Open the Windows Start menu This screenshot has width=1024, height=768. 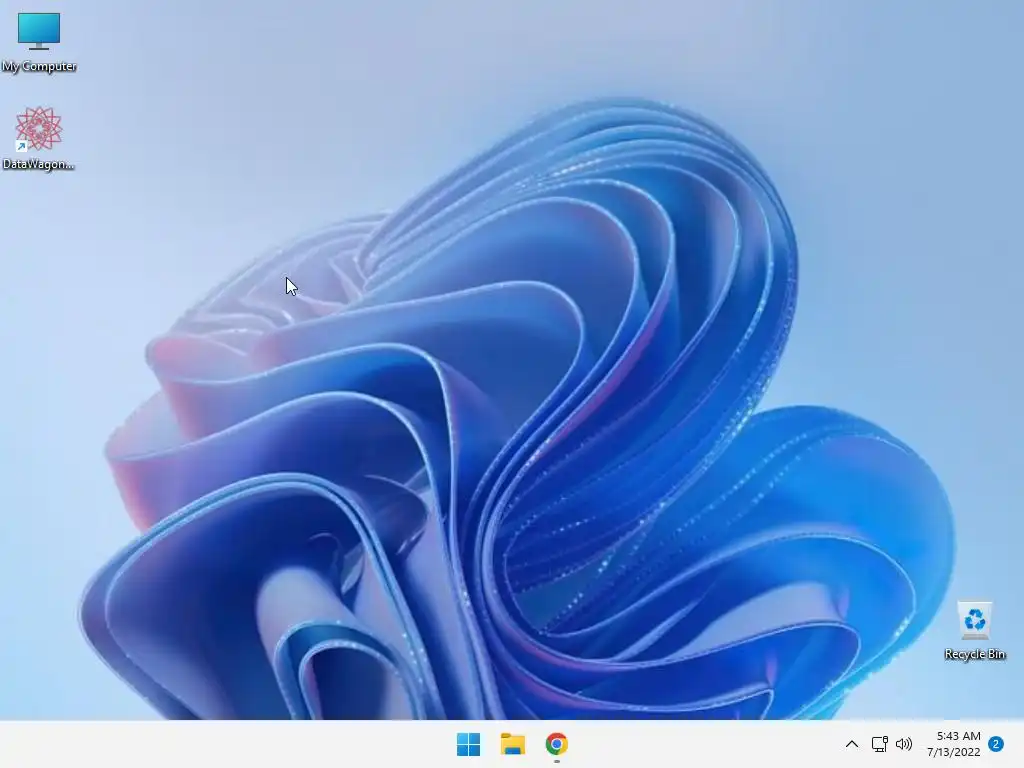point(468,744)
